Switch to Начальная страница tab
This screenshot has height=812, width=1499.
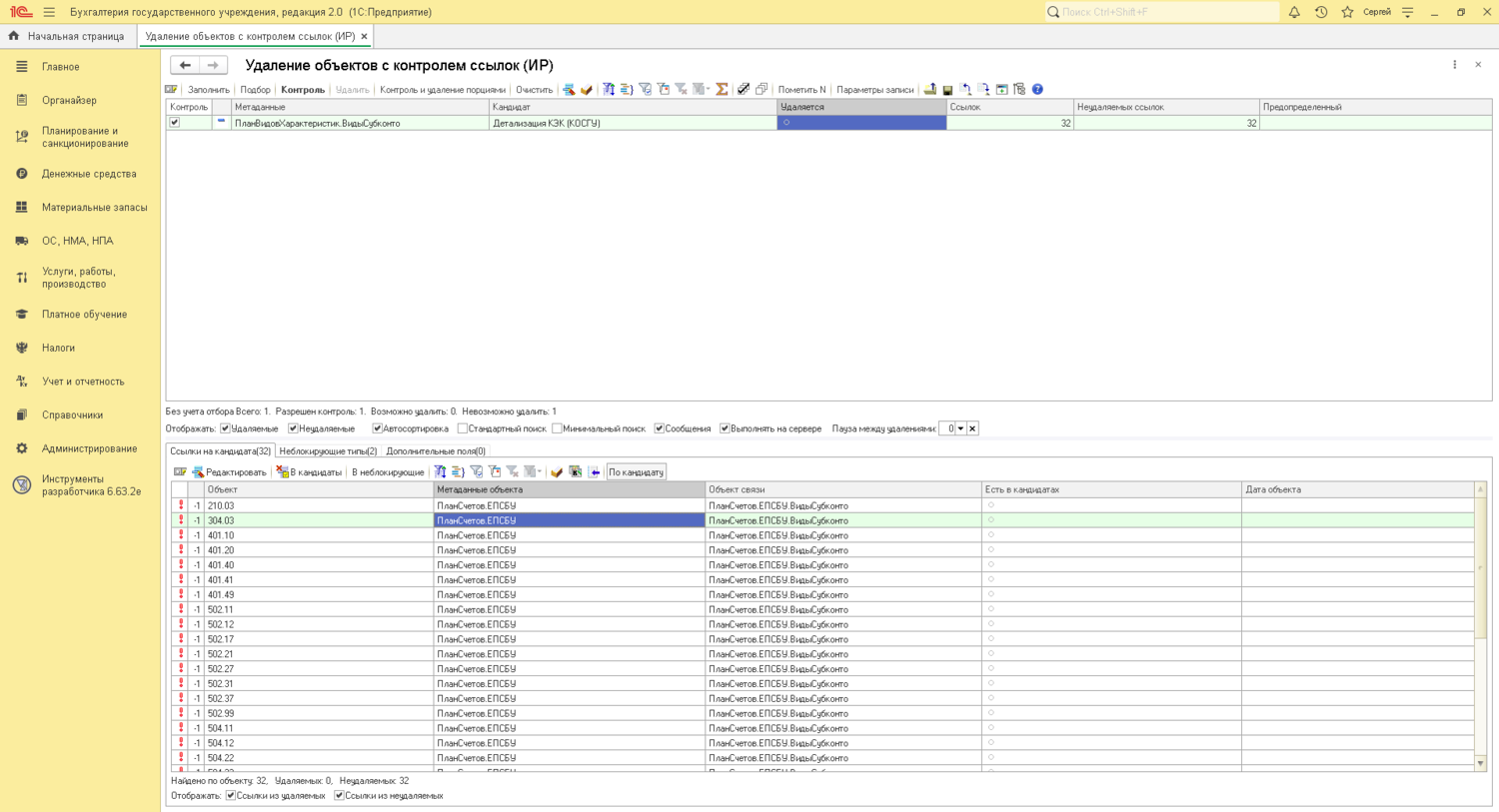75,36
